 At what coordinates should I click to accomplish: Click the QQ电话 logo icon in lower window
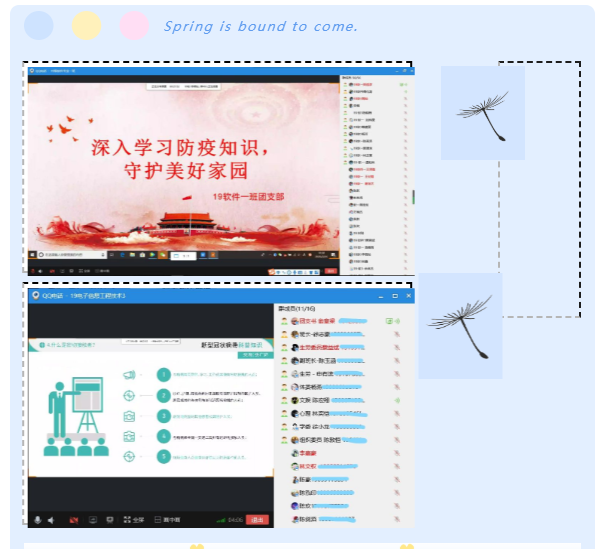coord(34,296)
